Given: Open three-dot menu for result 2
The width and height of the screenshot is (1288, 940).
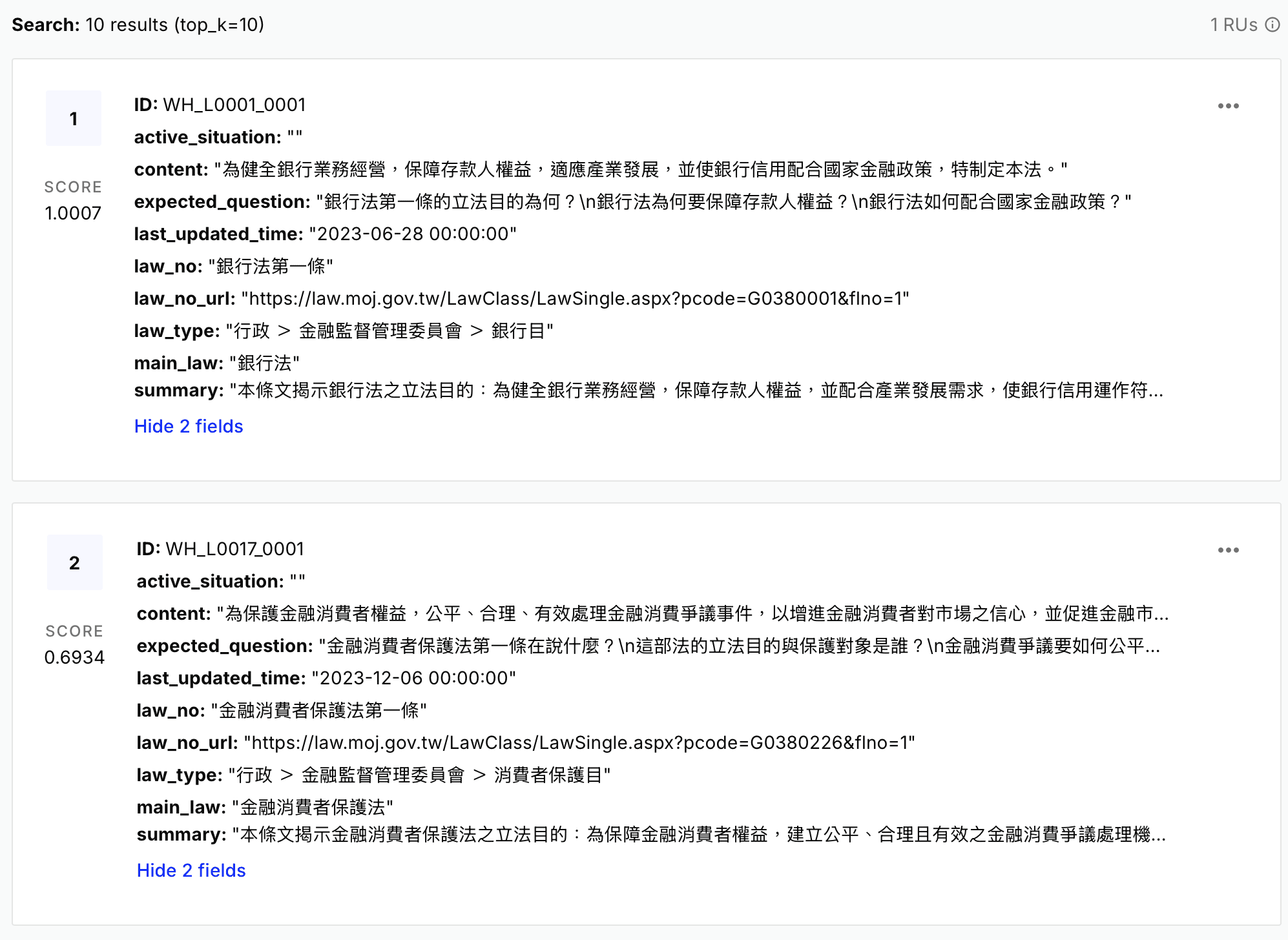Looking at the screenshot, I should click(x=1228, y=550).
